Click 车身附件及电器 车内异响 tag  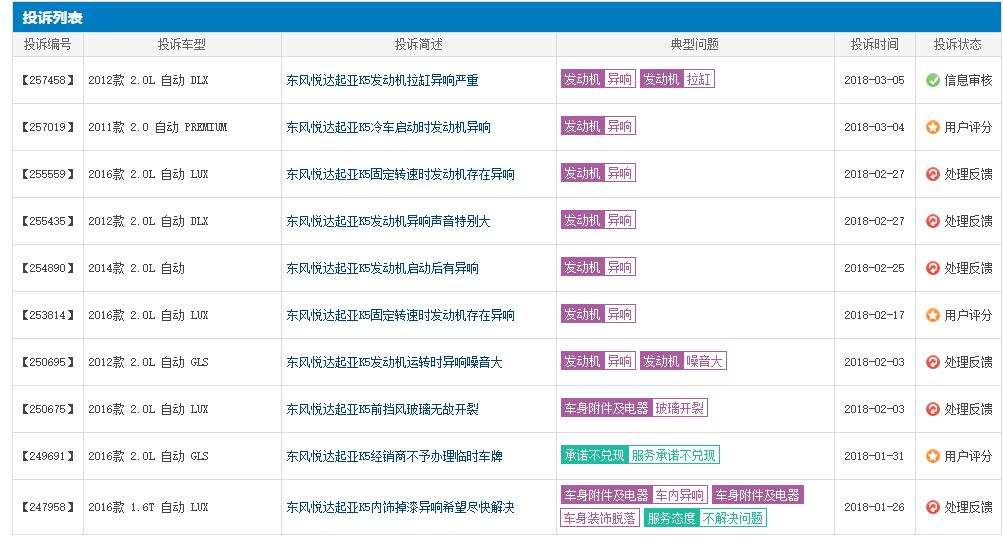click(x=634, y=495)
